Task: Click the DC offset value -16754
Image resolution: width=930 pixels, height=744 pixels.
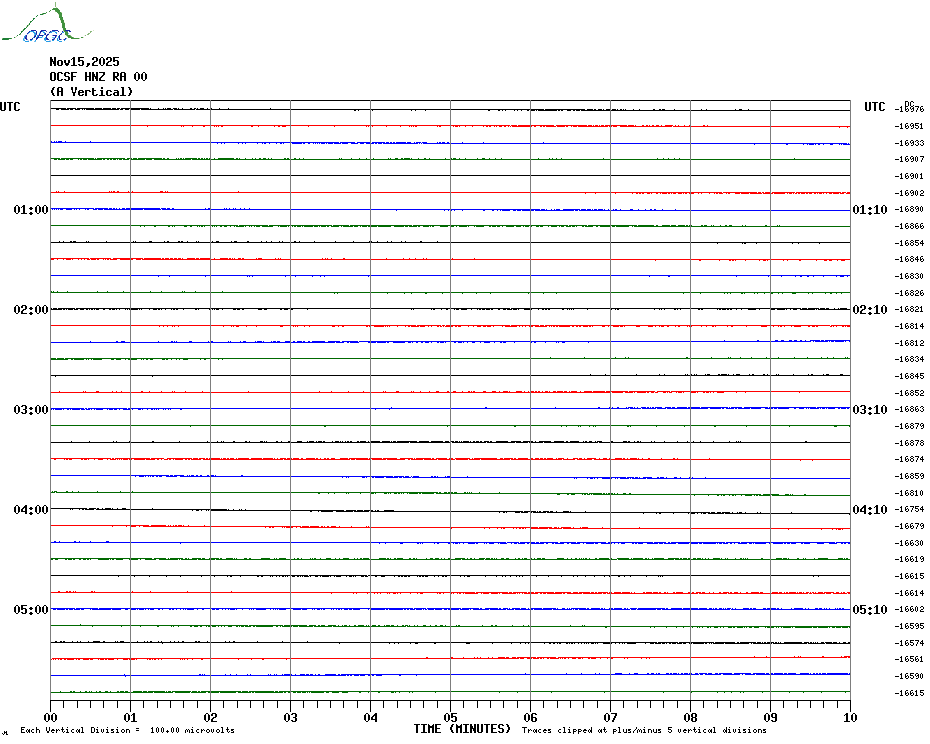Action: pyautogui.click(x=909, y=510)
